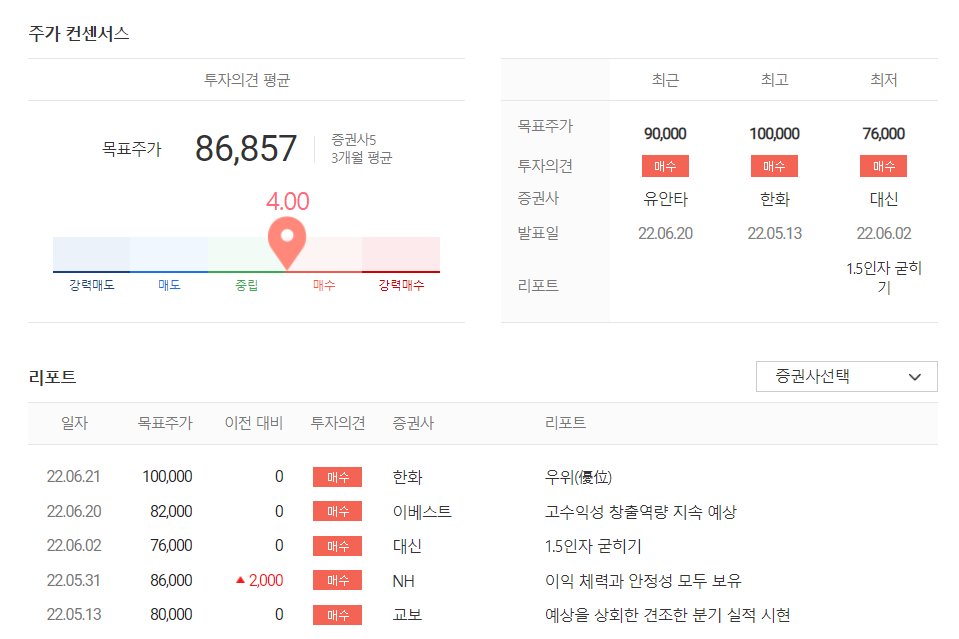Screen dimensions: 959x639
Task: Click the 투자의견 column header in report list
Action: tap(338, 423)
